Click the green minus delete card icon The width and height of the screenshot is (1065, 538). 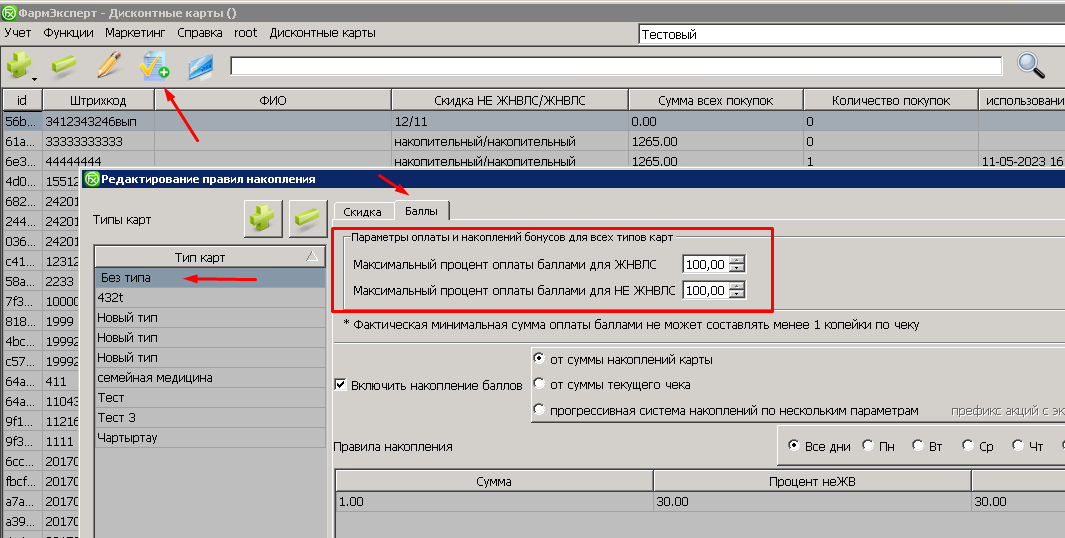64,66
